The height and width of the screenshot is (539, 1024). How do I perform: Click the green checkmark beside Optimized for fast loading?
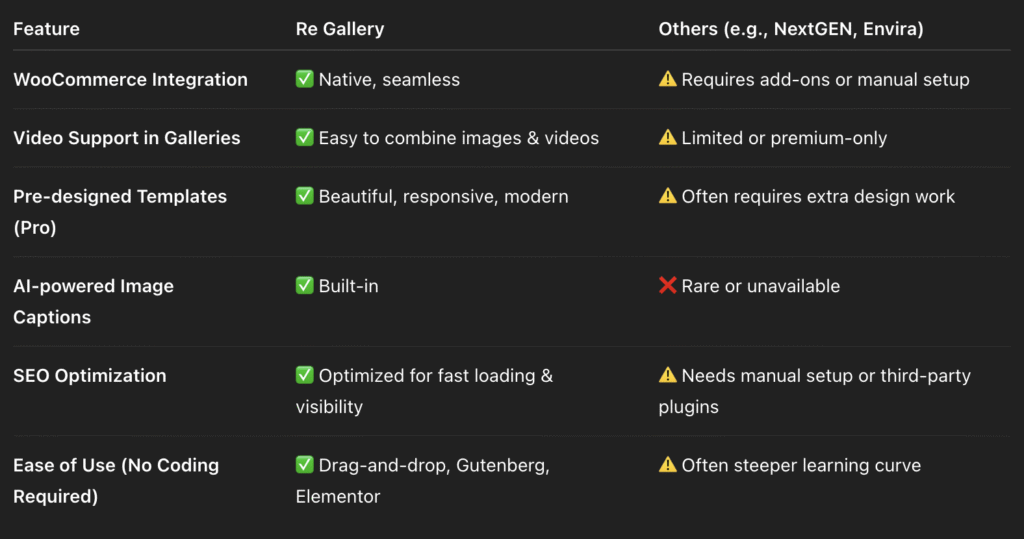click(304, 375)
